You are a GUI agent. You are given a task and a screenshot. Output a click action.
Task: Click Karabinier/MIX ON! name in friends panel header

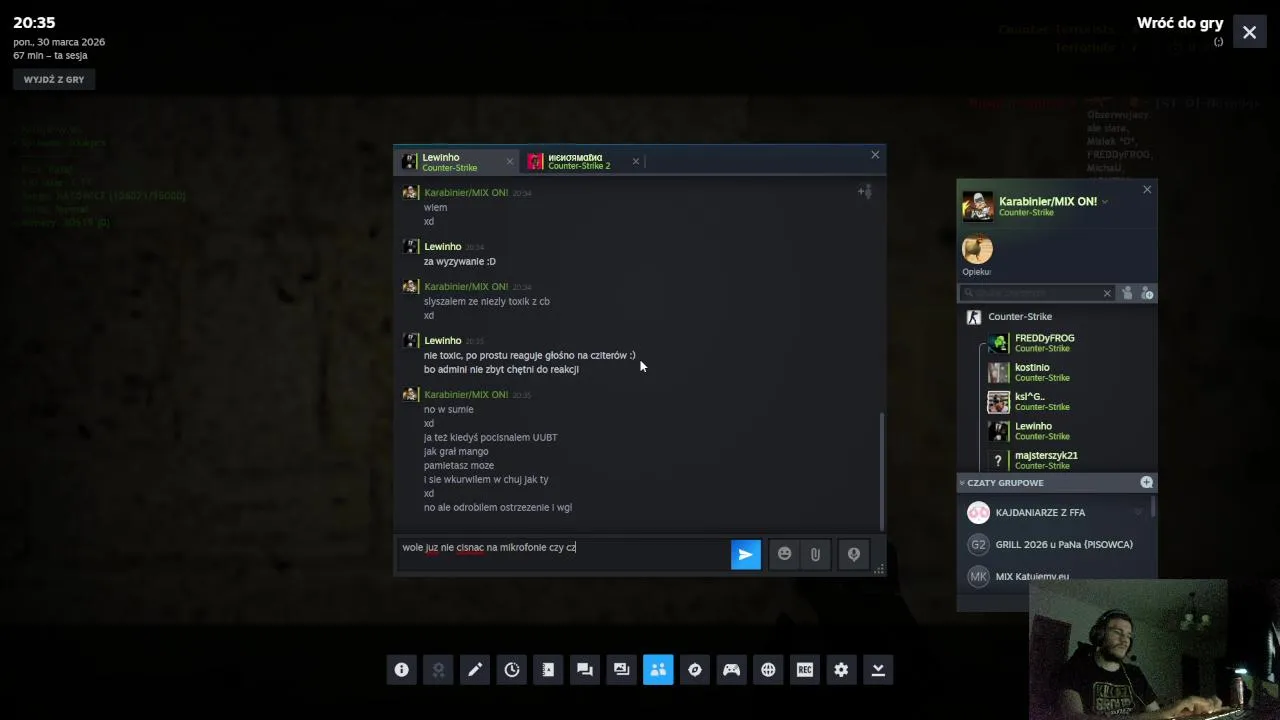(x=1047, y=201)
